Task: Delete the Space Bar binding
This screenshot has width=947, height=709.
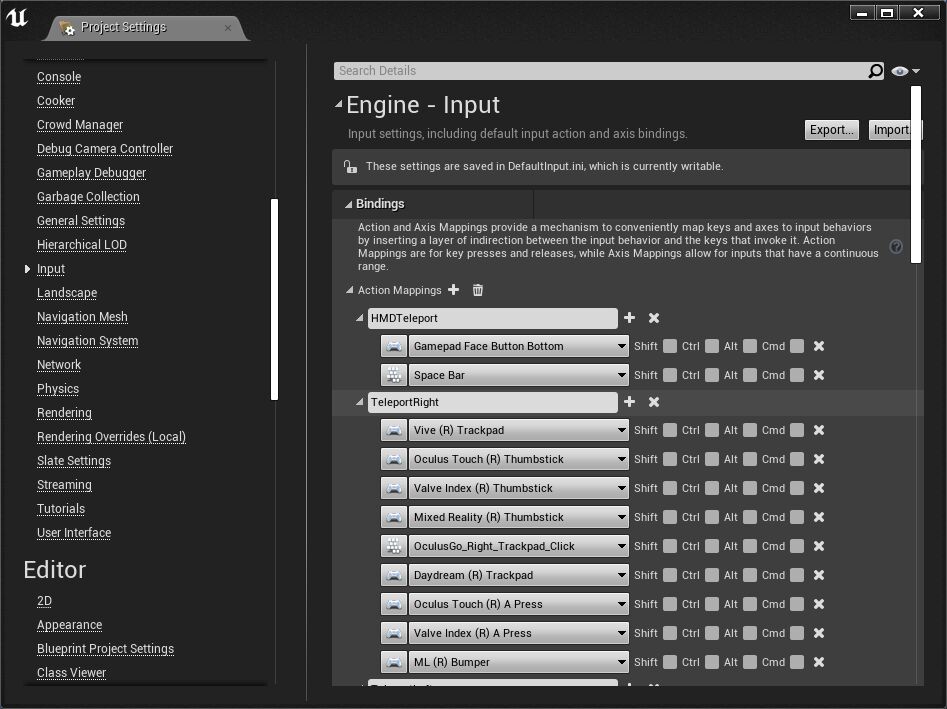Action: 819,375
